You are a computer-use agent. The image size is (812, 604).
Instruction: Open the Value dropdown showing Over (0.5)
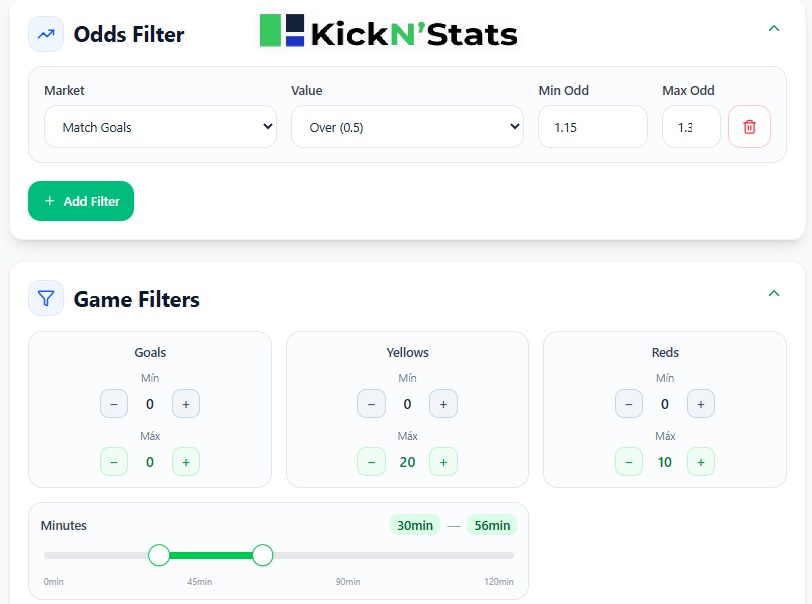(x=407, y=126)
